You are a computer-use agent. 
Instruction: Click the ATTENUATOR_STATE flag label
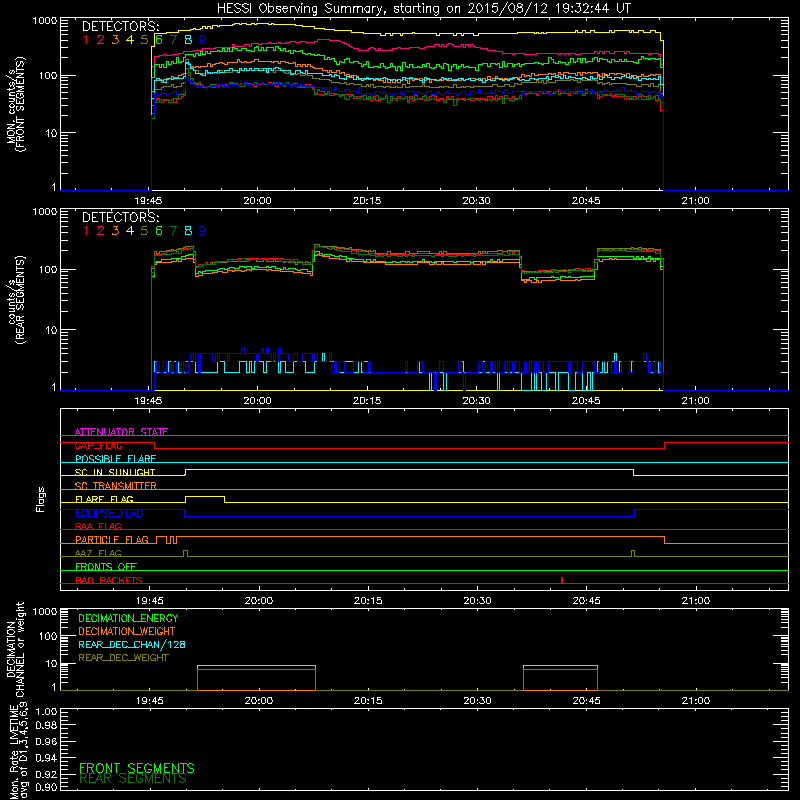coord(121,432)
